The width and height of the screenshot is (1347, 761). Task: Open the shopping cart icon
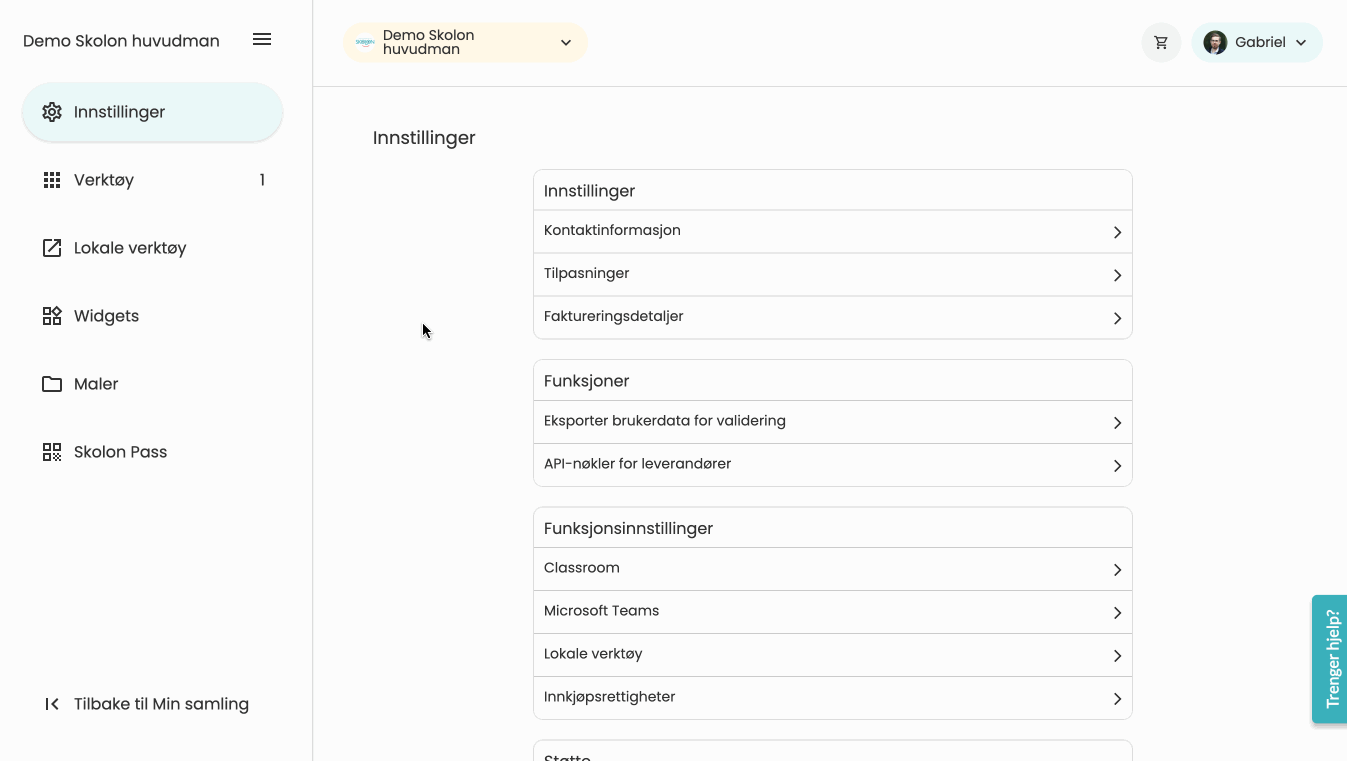pyautogui.click(x=1161, y=43)
